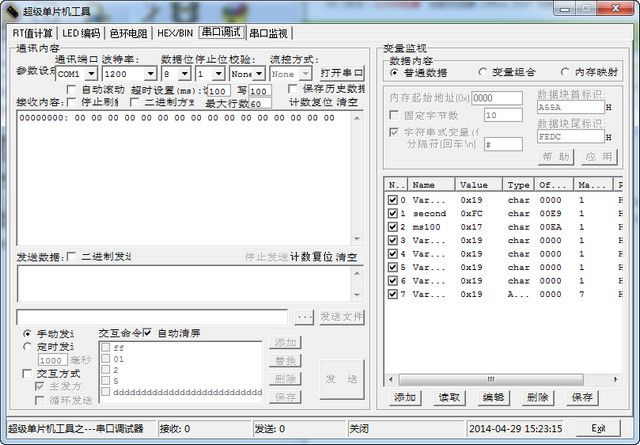Select the 串口调试 tab
Viewport: 640px width, 445px height.
[222, 32]
